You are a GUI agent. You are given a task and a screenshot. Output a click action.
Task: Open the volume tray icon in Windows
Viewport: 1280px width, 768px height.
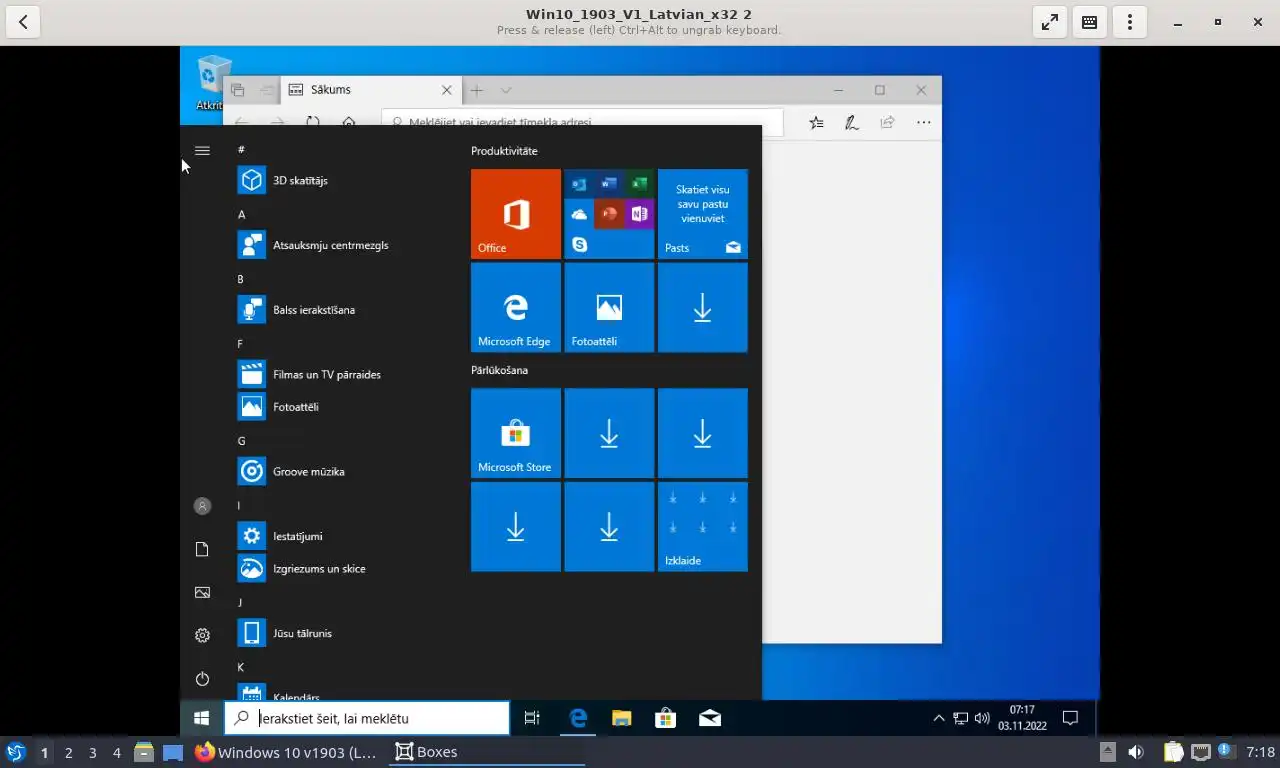982,718
